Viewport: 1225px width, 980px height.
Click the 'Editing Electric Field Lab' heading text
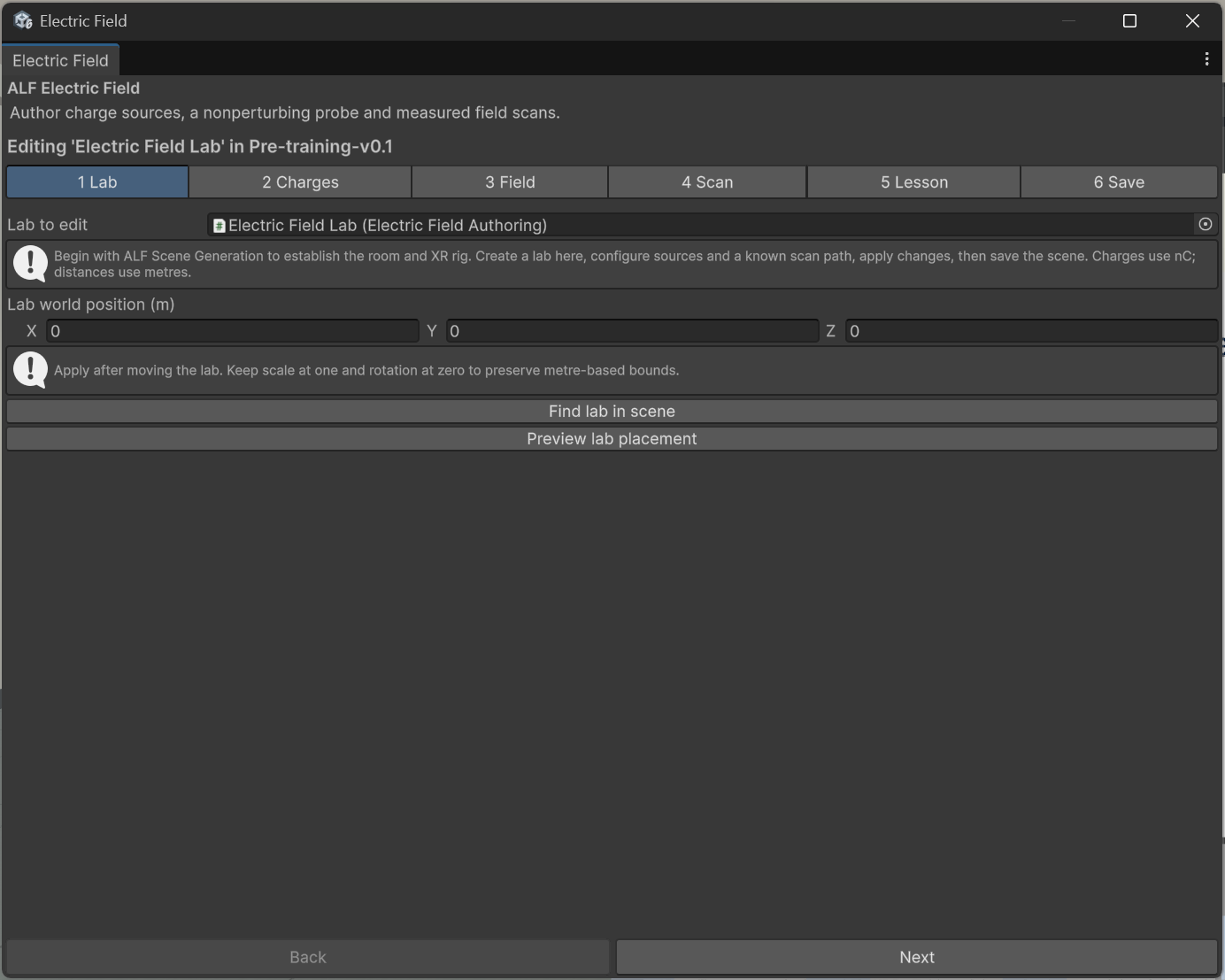200,147
